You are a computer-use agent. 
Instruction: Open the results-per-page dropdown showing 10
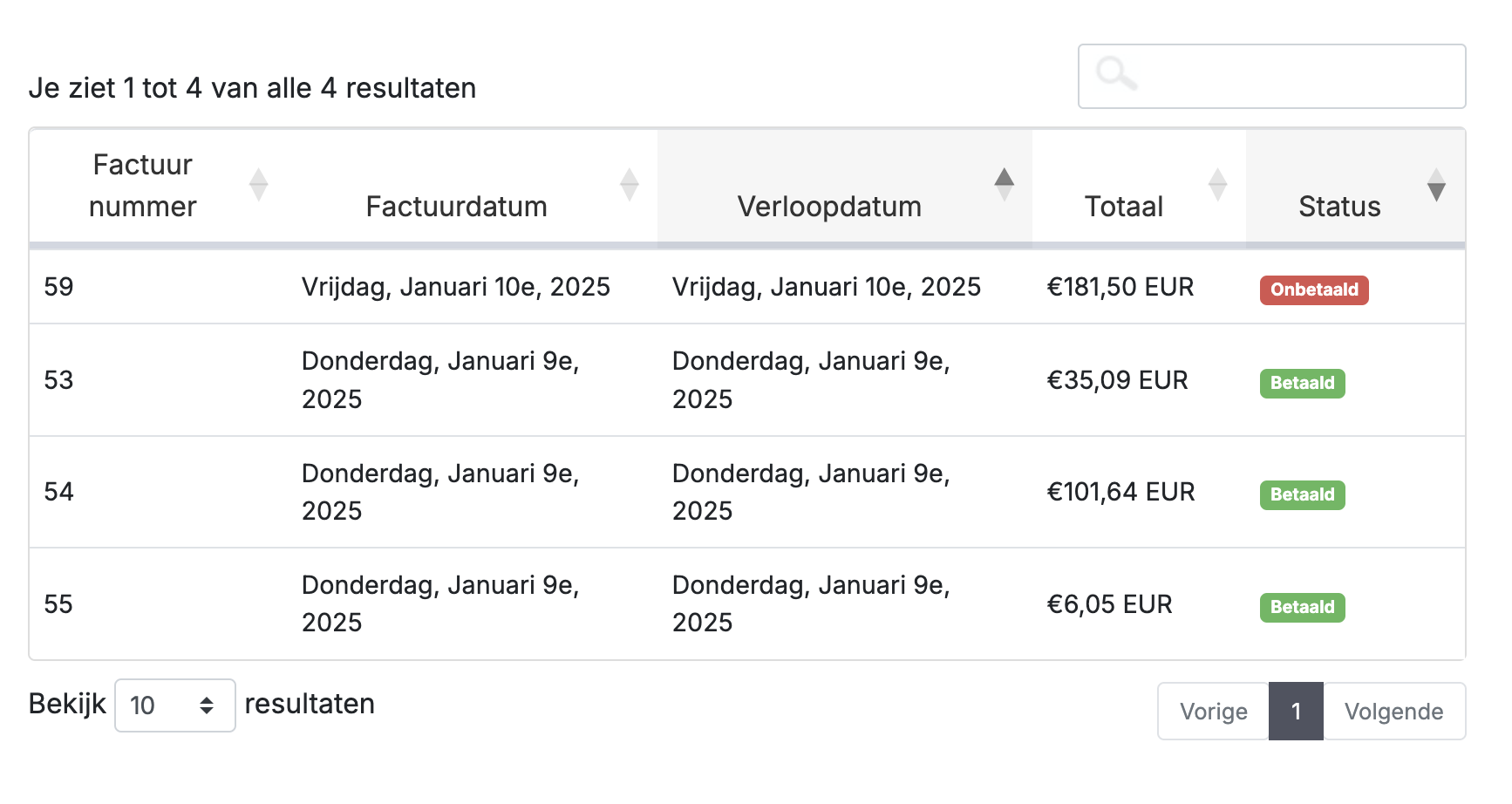[175, 705]
